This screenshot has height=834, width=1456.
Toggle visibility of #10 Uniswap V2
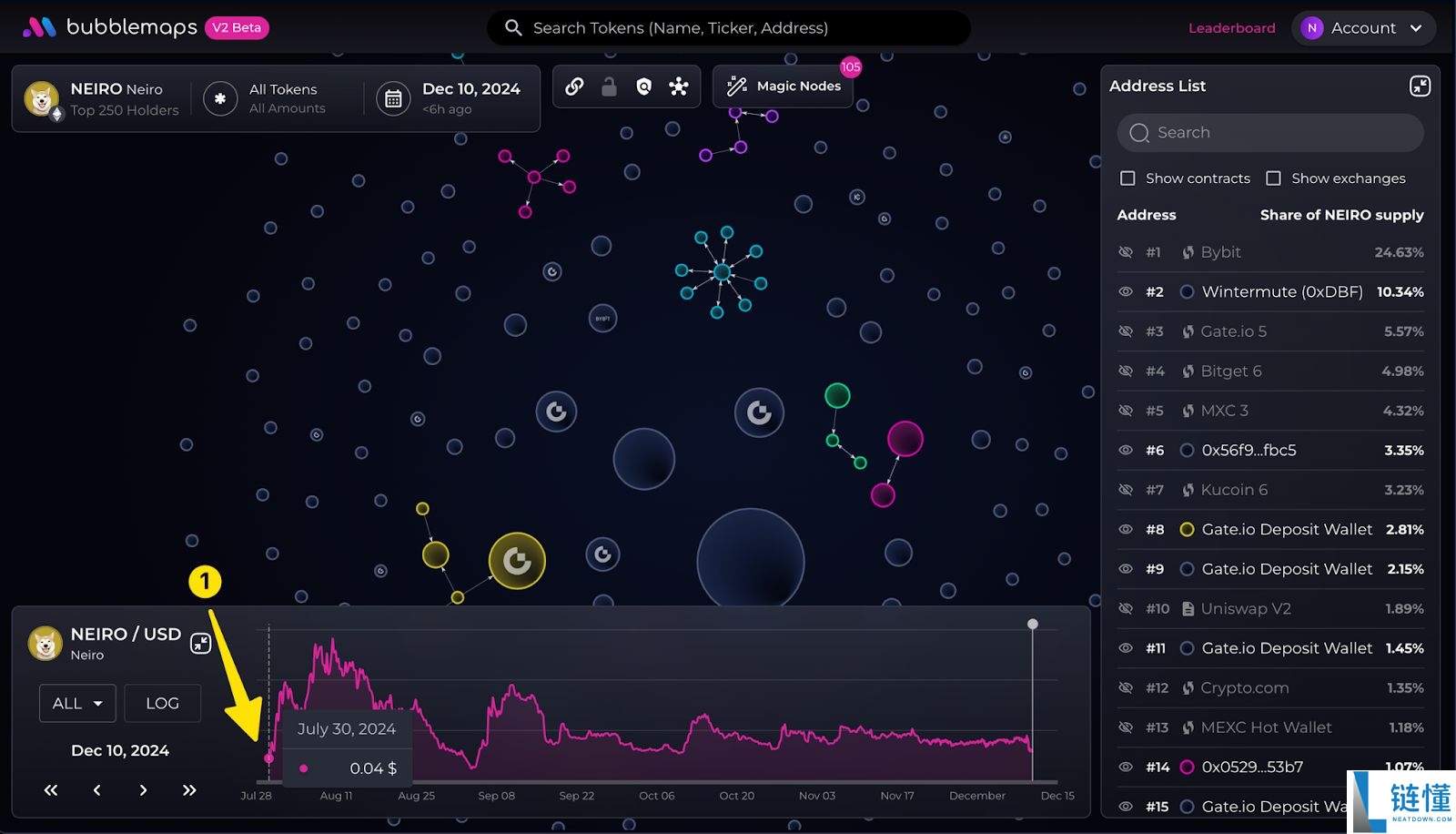click(x=1126, y=608)
